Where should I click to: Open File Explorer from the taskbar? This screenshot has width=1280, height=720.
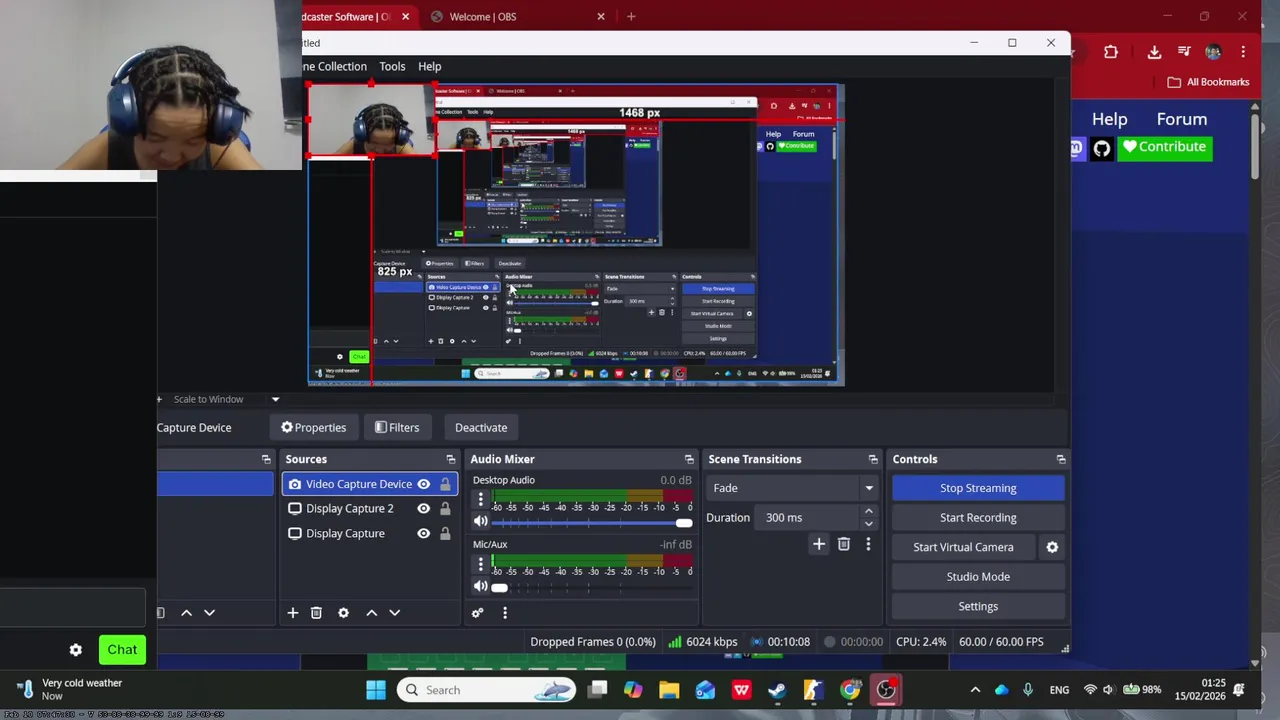click(x=669, y=690)
